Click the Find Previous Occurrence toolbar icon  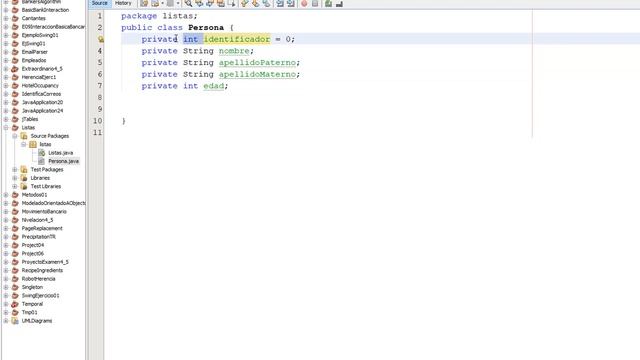click(199, 4)
